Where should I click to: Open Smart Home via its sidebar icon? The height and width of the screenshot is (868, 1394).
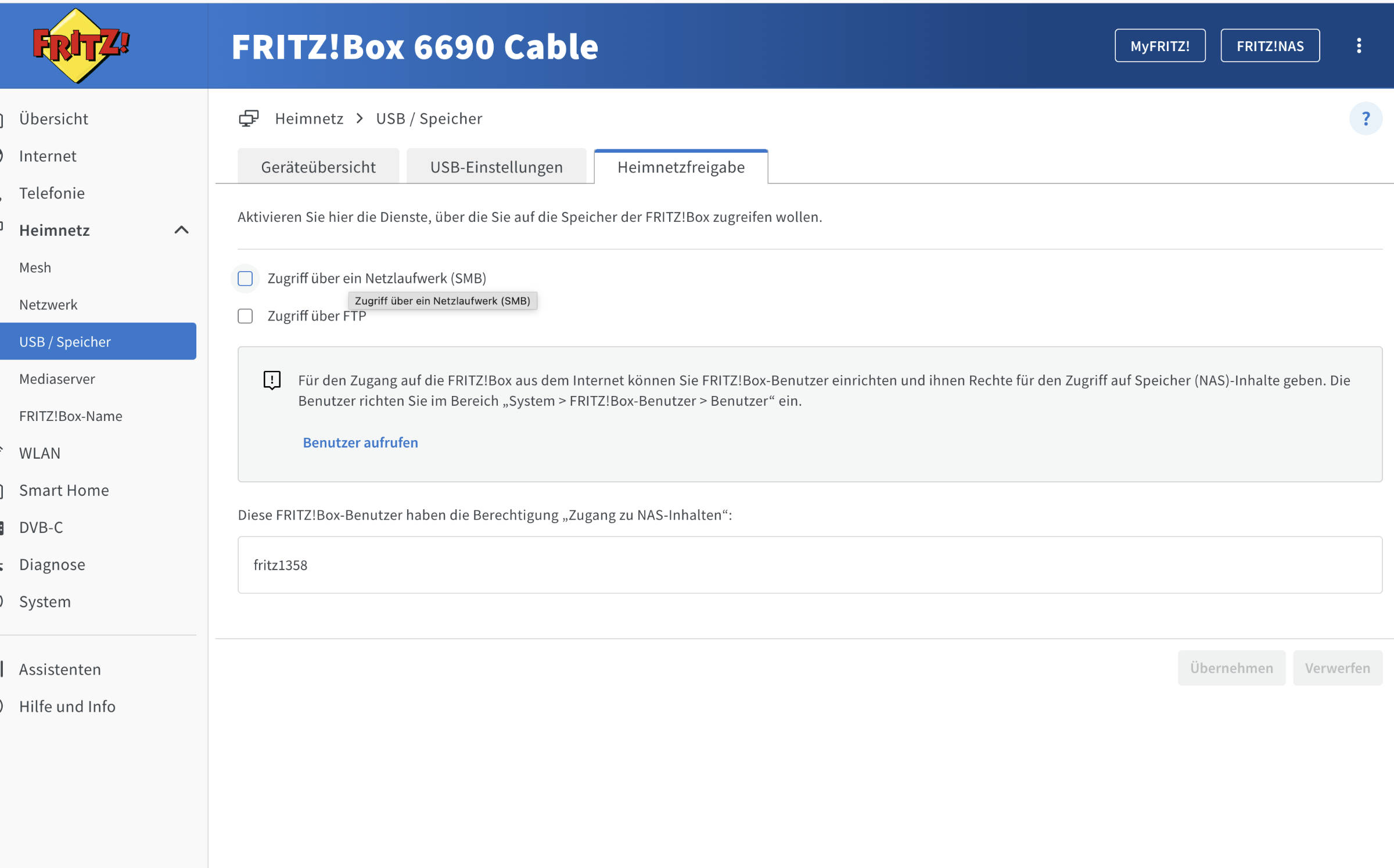click(1, 490)
